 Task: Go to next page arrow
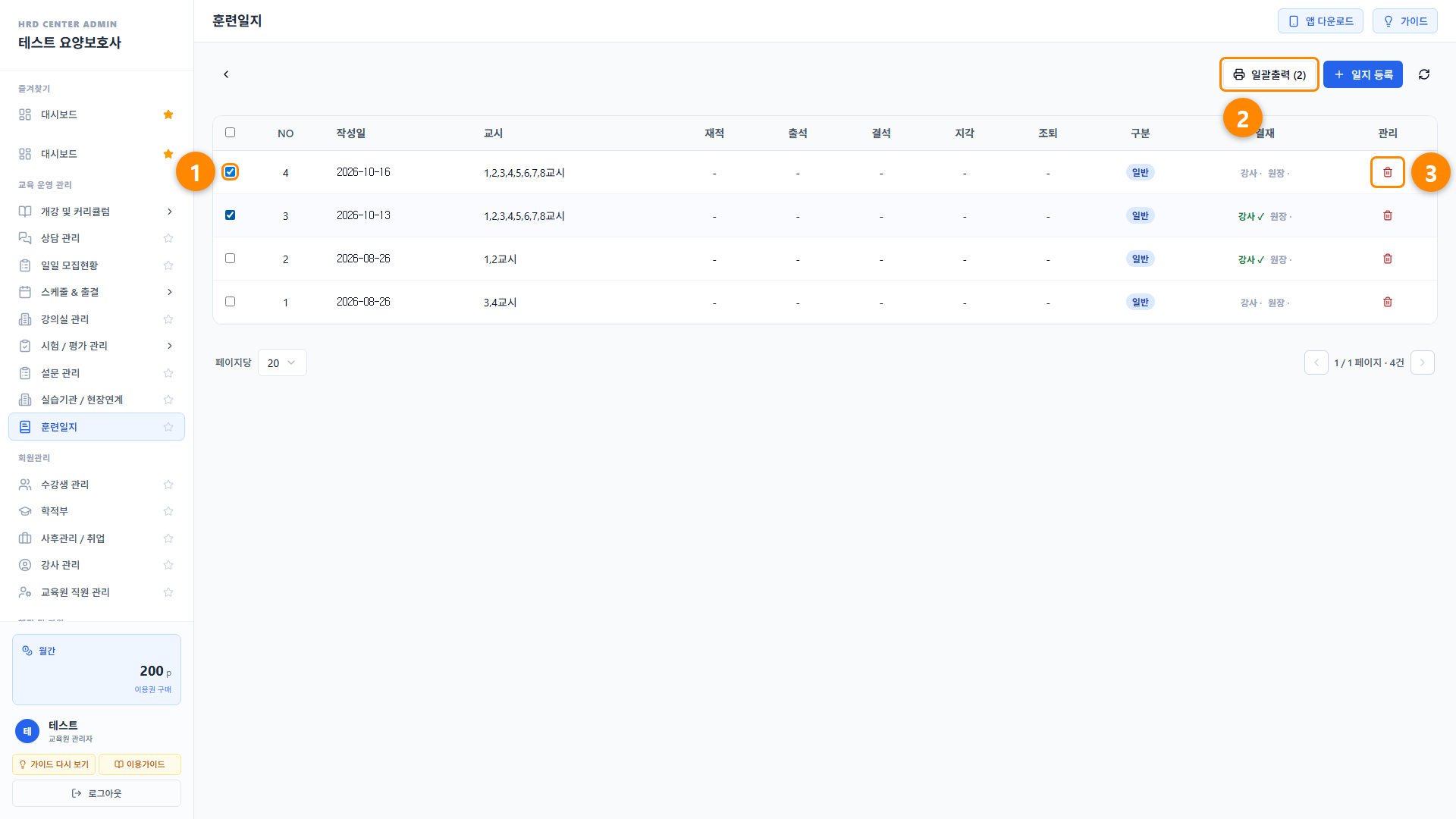pos(1422,362)
